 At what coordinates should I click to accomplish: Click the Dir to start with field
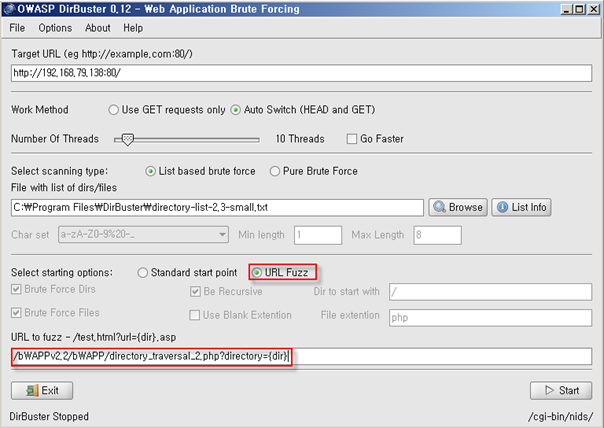coord(490,292)
